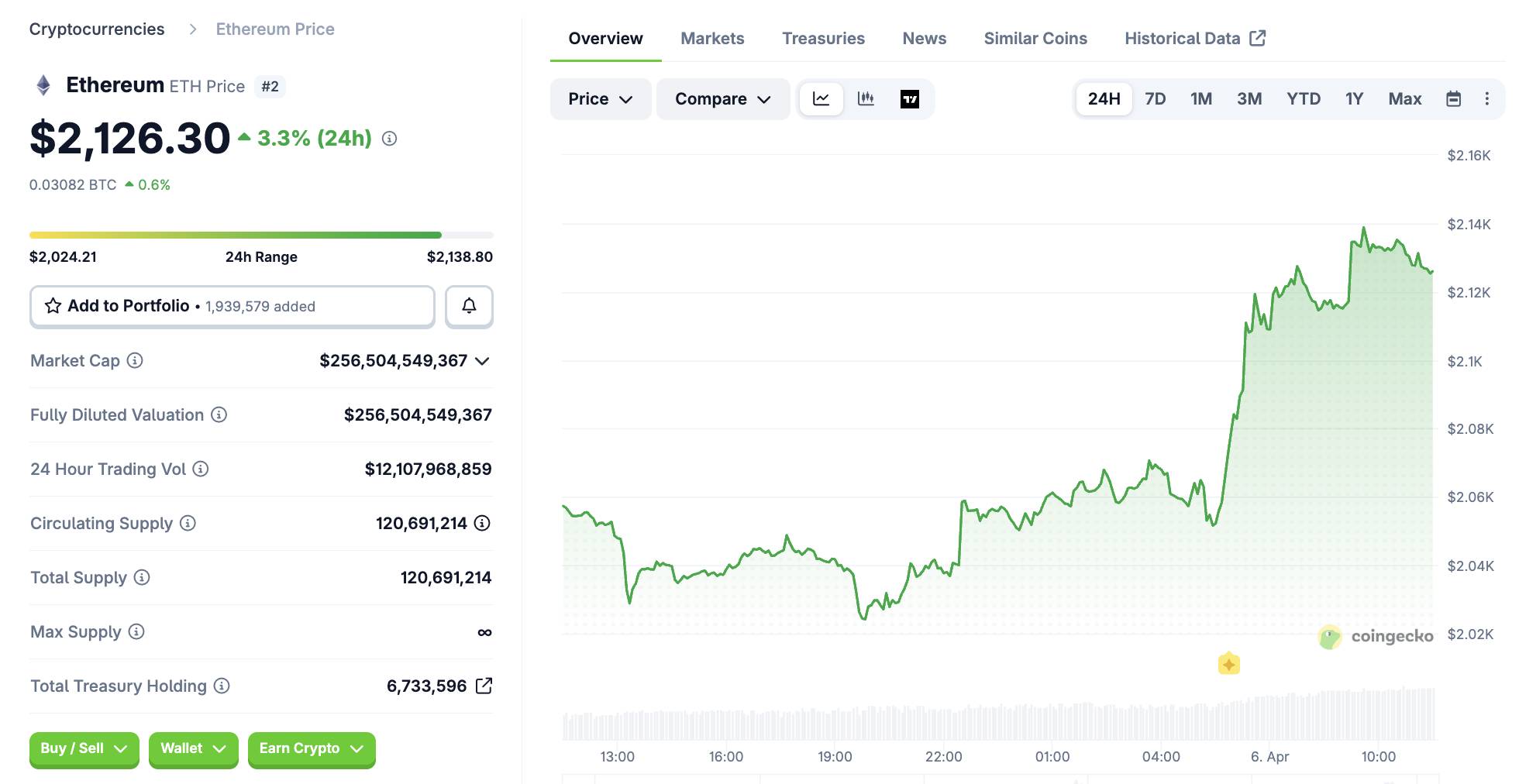This screenshot has width=1519, height=784.
Task: Click the Ethereum logo next to the coin name
Action: (43, 84)
